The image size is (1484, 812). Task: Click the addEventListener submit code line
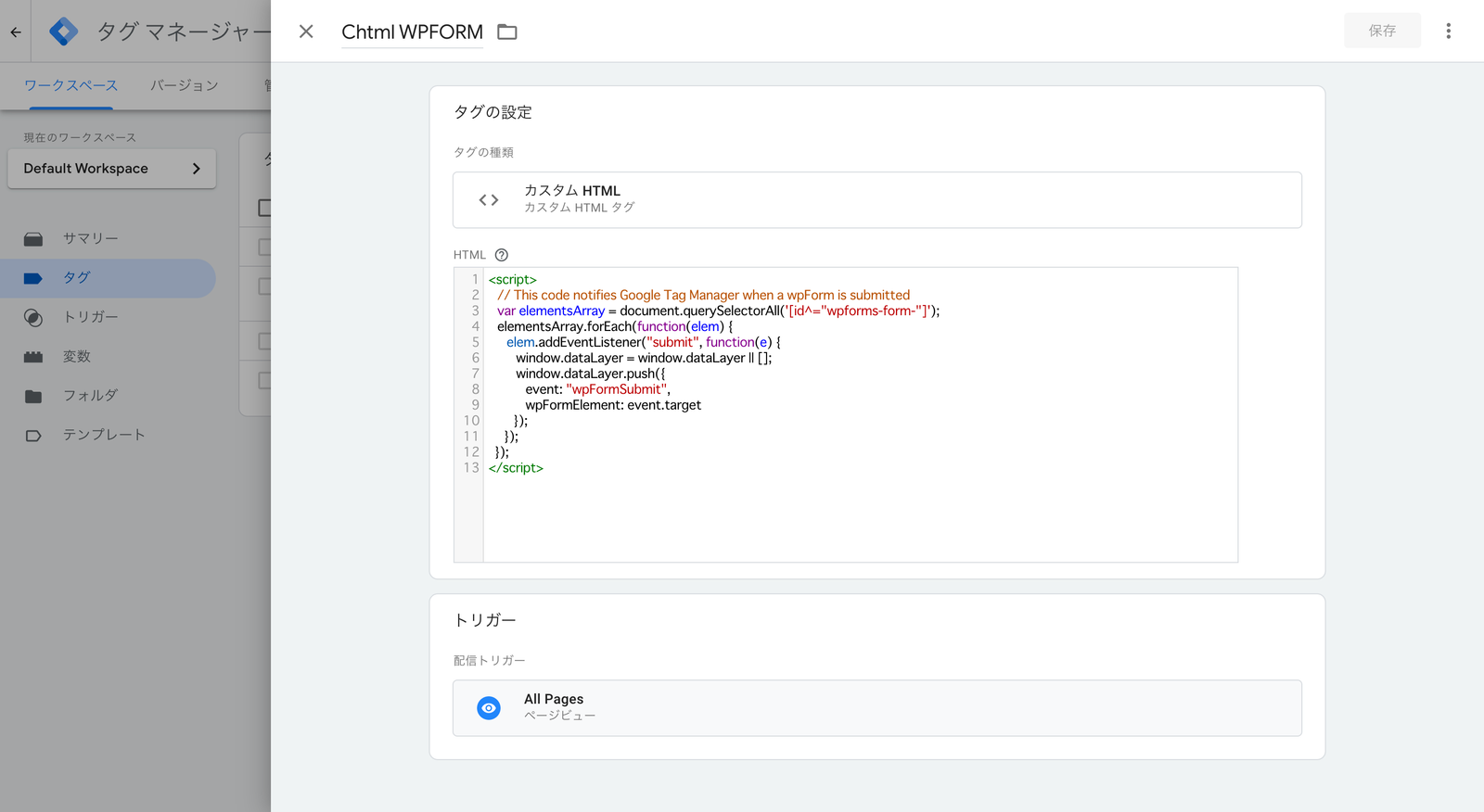point(644,342)
